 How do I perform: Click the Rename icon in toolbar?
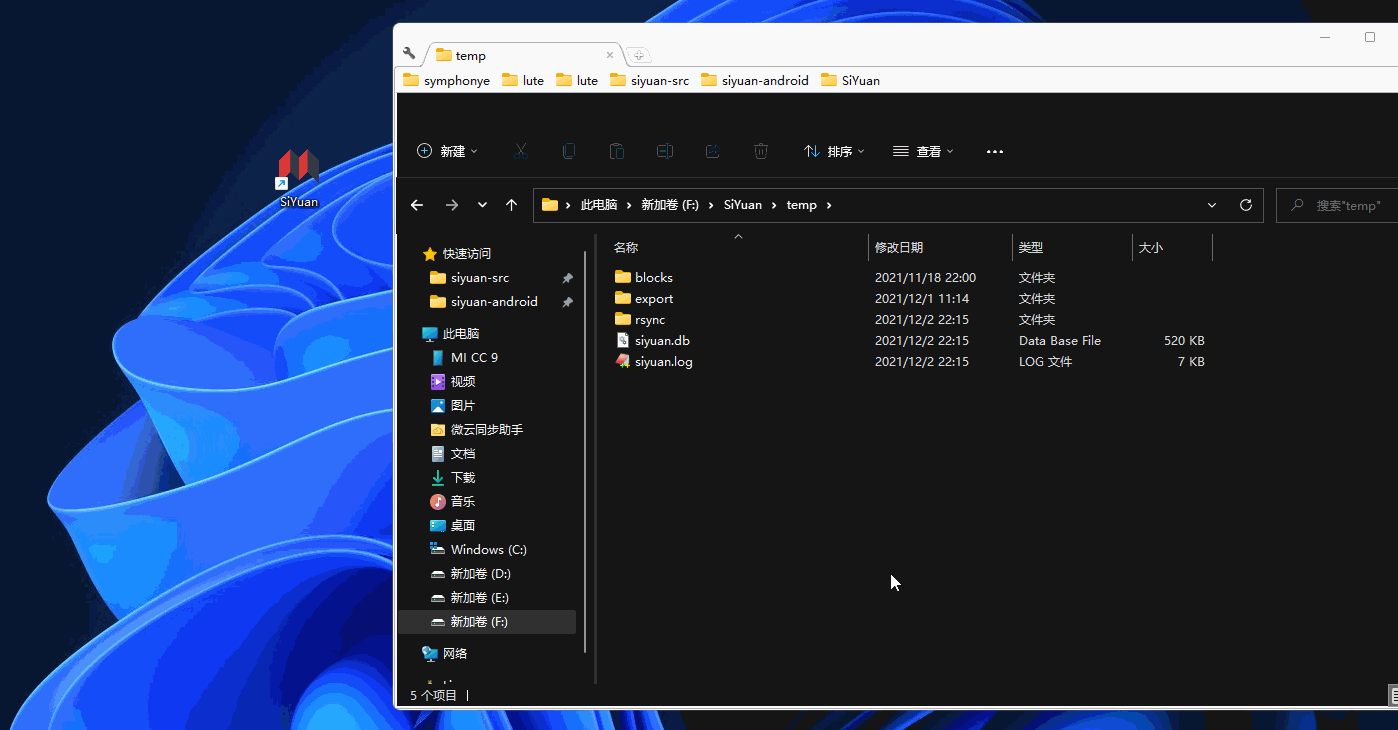point(665,151)
